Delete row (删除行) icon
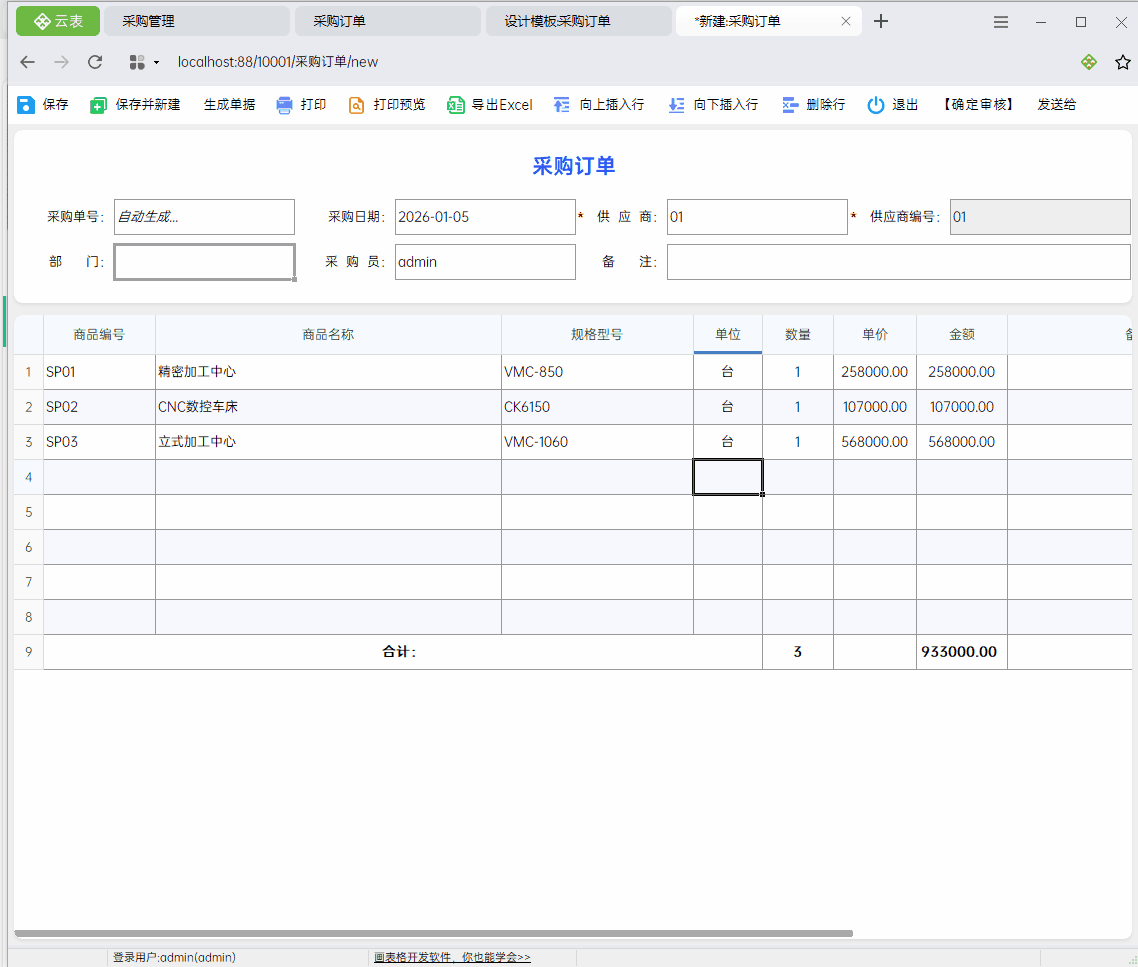This screenshot has height=967, width=1138. pyautogui.click(x=791, y=105)
